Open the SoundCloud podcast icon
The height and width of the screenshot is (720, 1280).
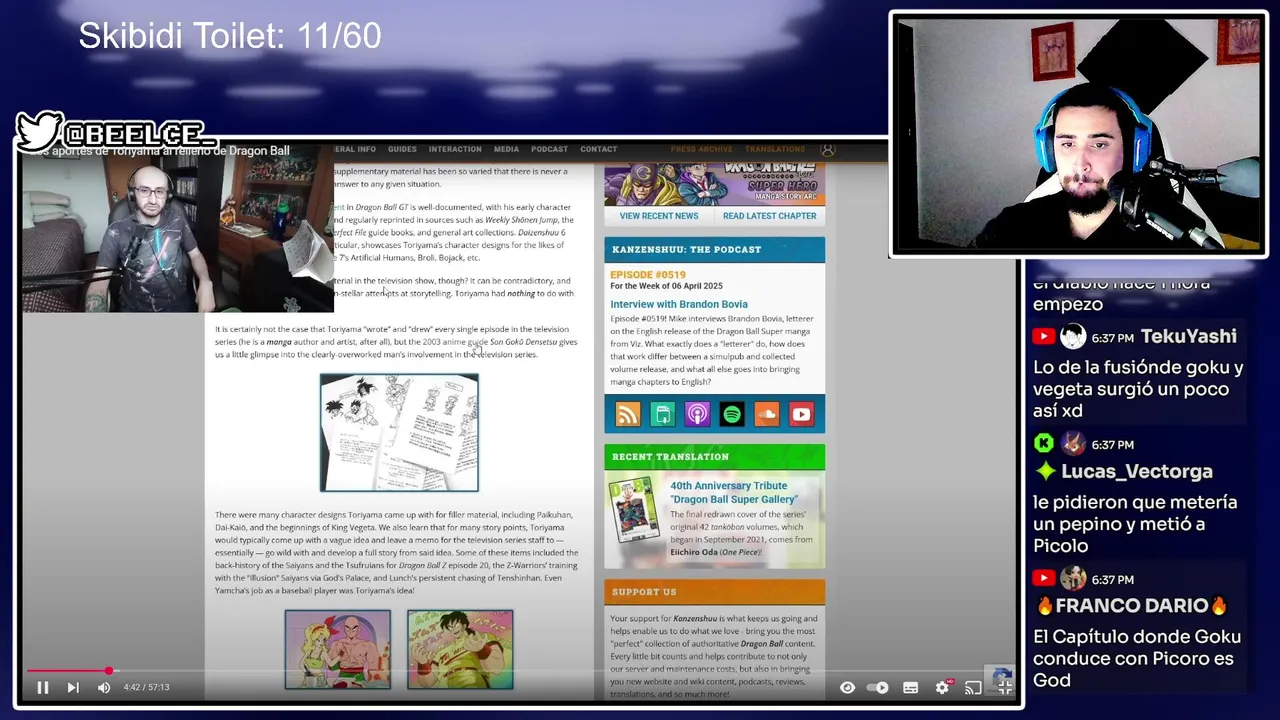pos(767,414)
